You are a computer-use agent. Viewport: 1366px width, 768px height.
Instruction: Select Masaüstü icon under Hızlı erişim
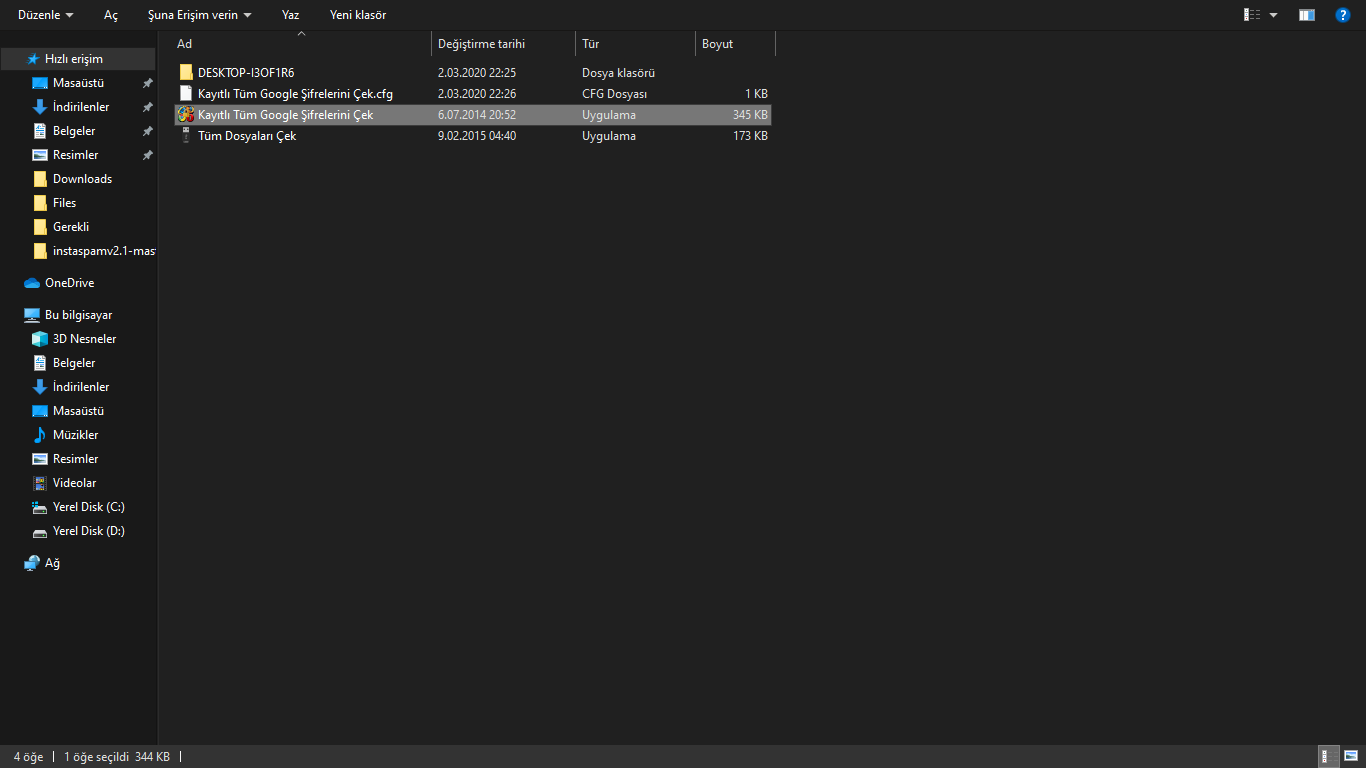[x=40, y=83]
